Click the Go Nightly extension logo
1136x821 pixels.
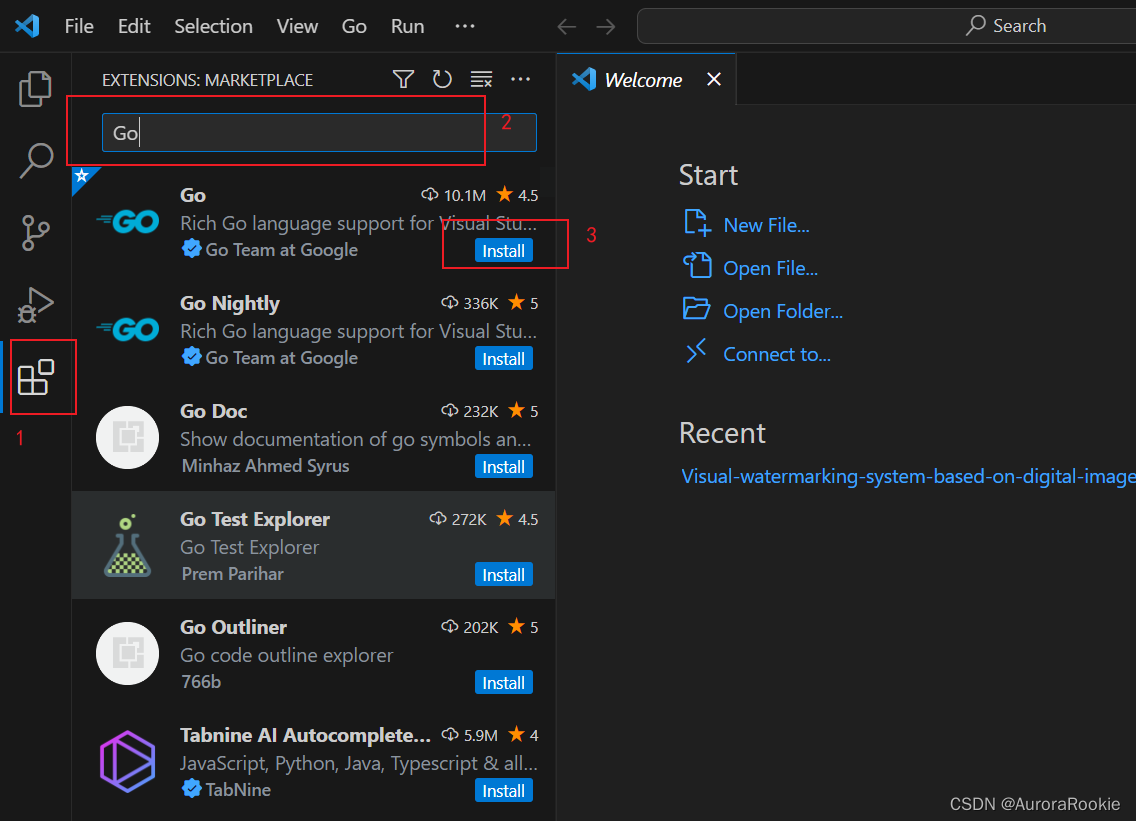[128, 330]
